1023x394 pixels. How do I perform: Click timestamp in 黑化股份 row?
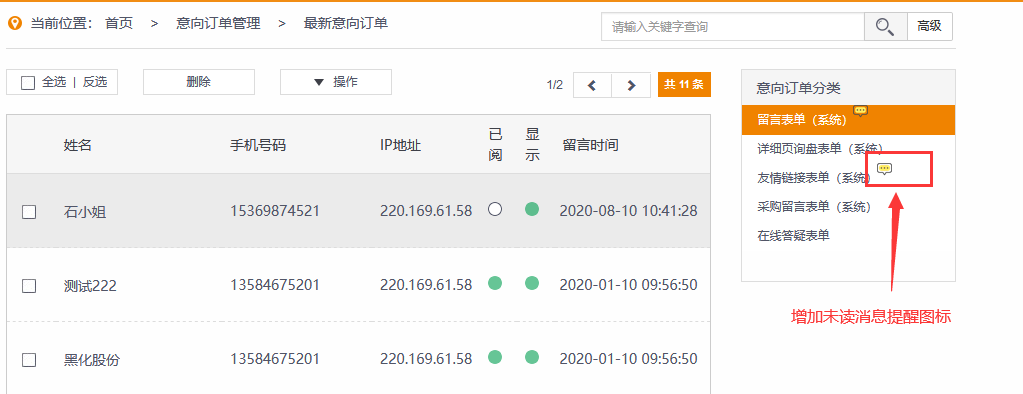click(x=628, y=358)
